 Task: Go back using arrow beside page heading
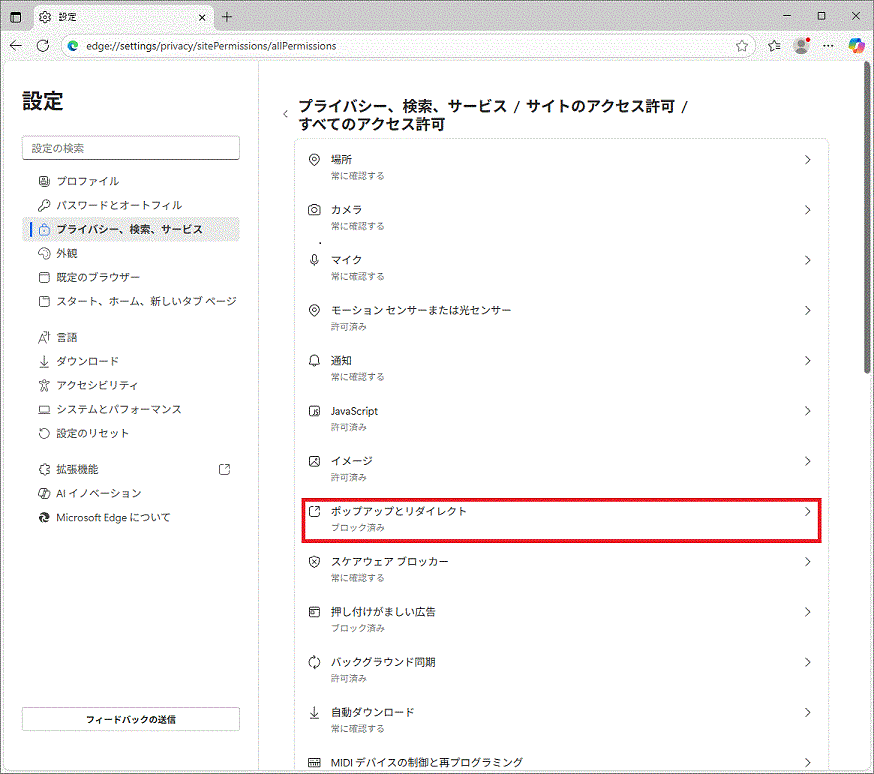tap(285, 115)
